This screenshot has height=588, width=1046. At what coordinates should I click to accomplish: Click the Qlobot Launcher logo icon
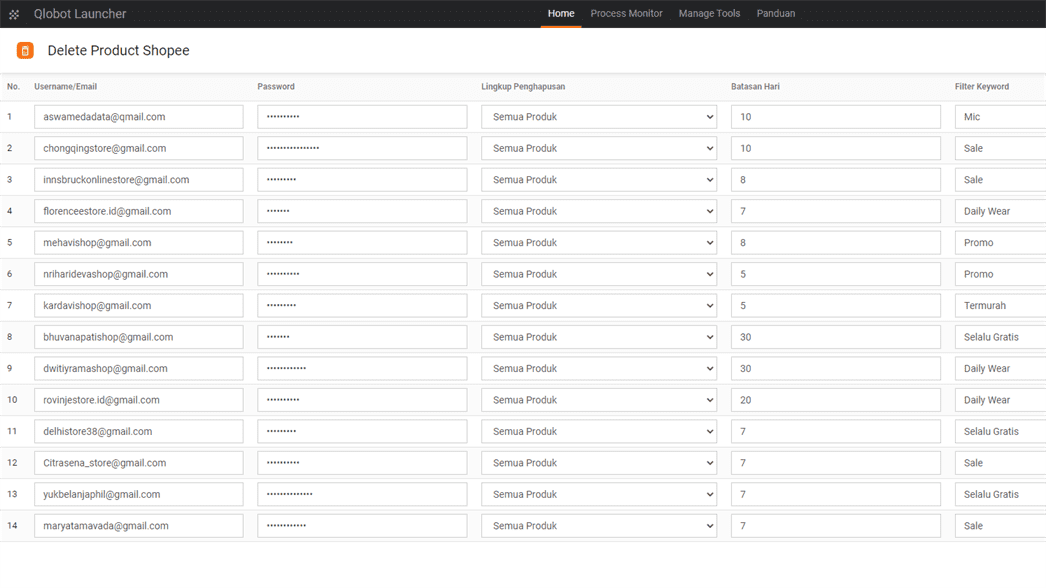click(14, 14)
